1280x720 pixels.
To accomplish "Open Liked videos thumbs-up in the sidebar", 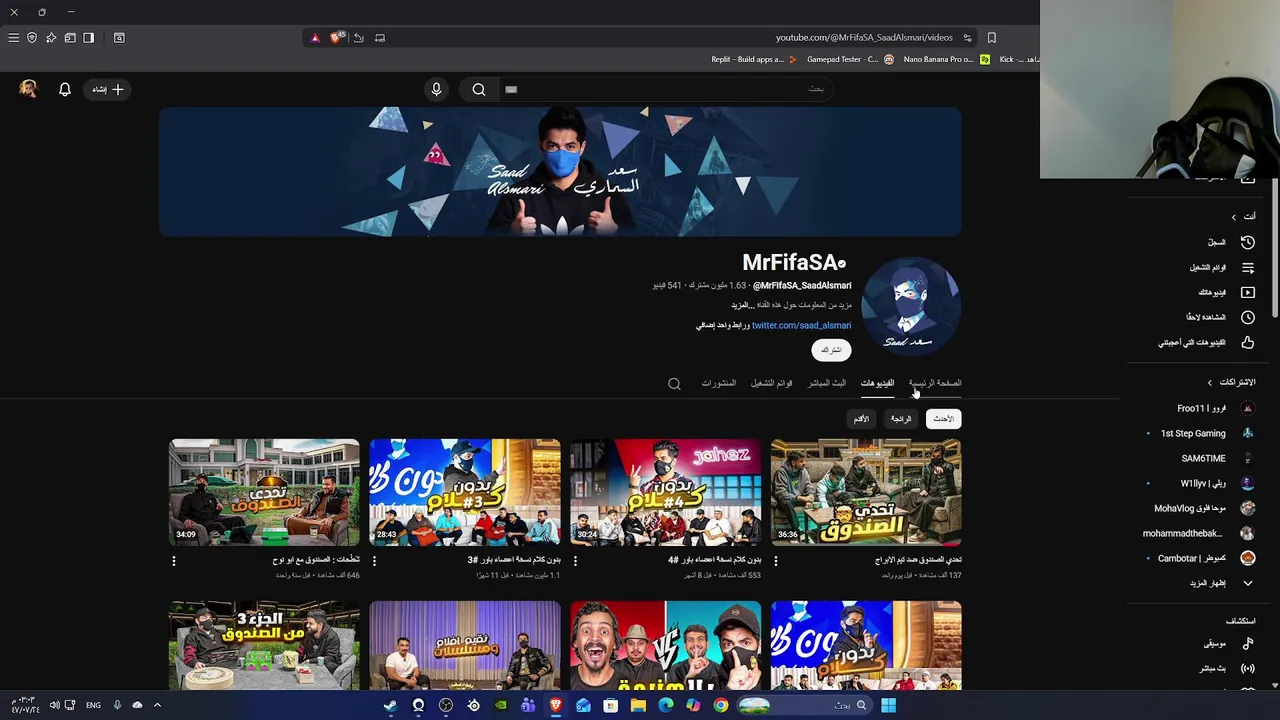I will (x=1247, y=342).
